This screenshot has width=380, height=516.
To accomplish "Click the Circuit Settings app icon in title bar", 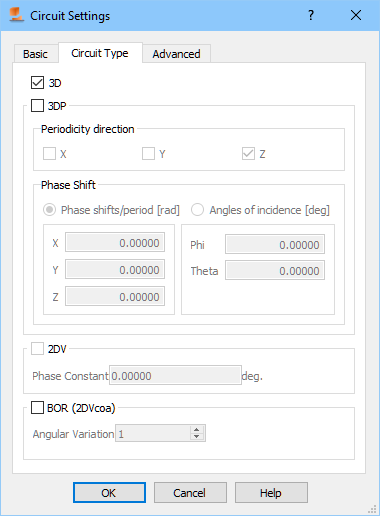I will click(x=16, y=15).
